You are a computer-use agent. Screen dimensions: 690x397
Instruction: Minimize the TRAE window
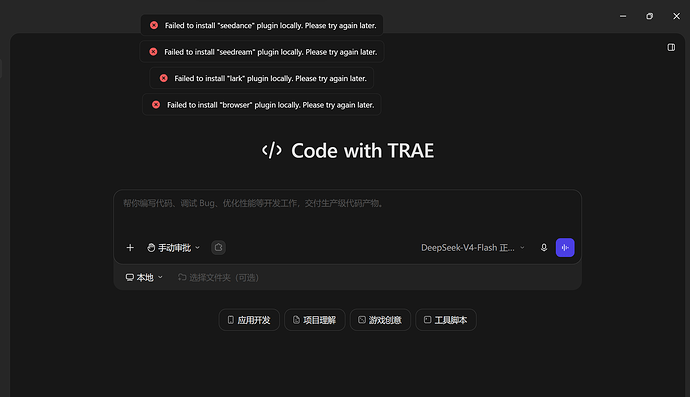[x=623, y=16]
